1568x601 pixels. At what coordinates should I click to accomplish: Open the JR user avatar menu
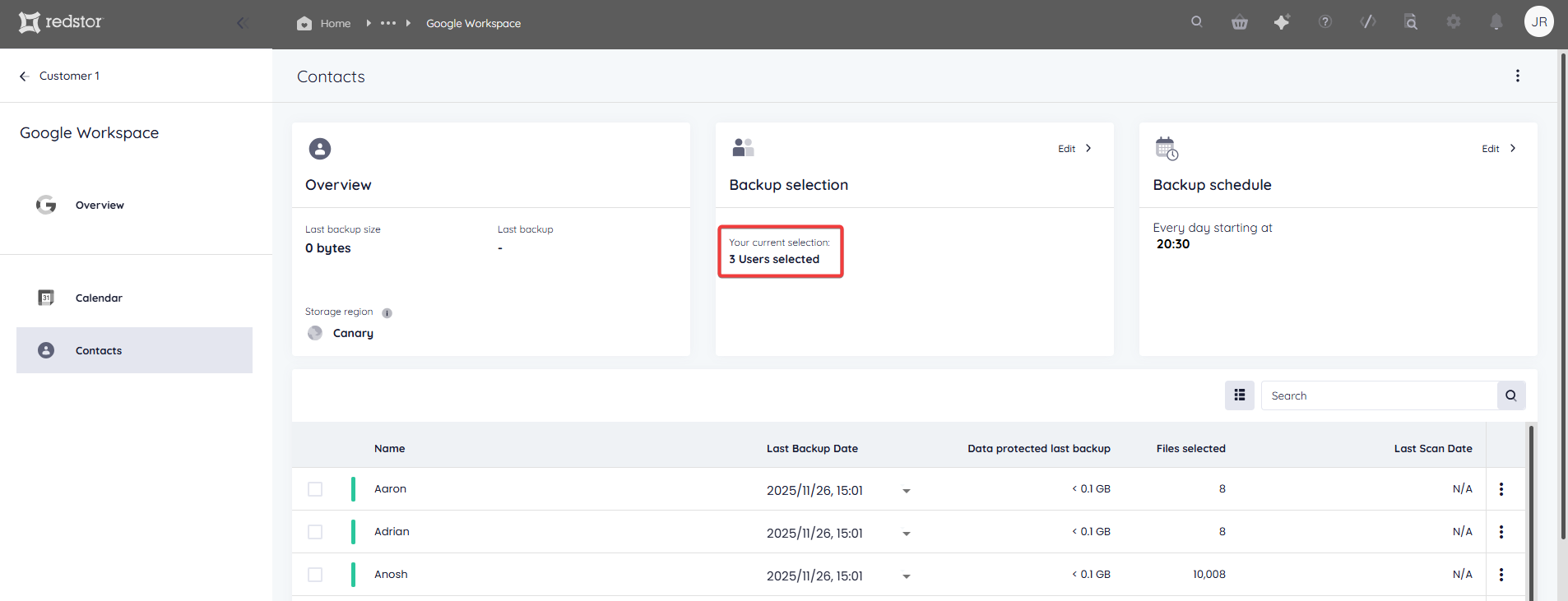point(1539,22)
